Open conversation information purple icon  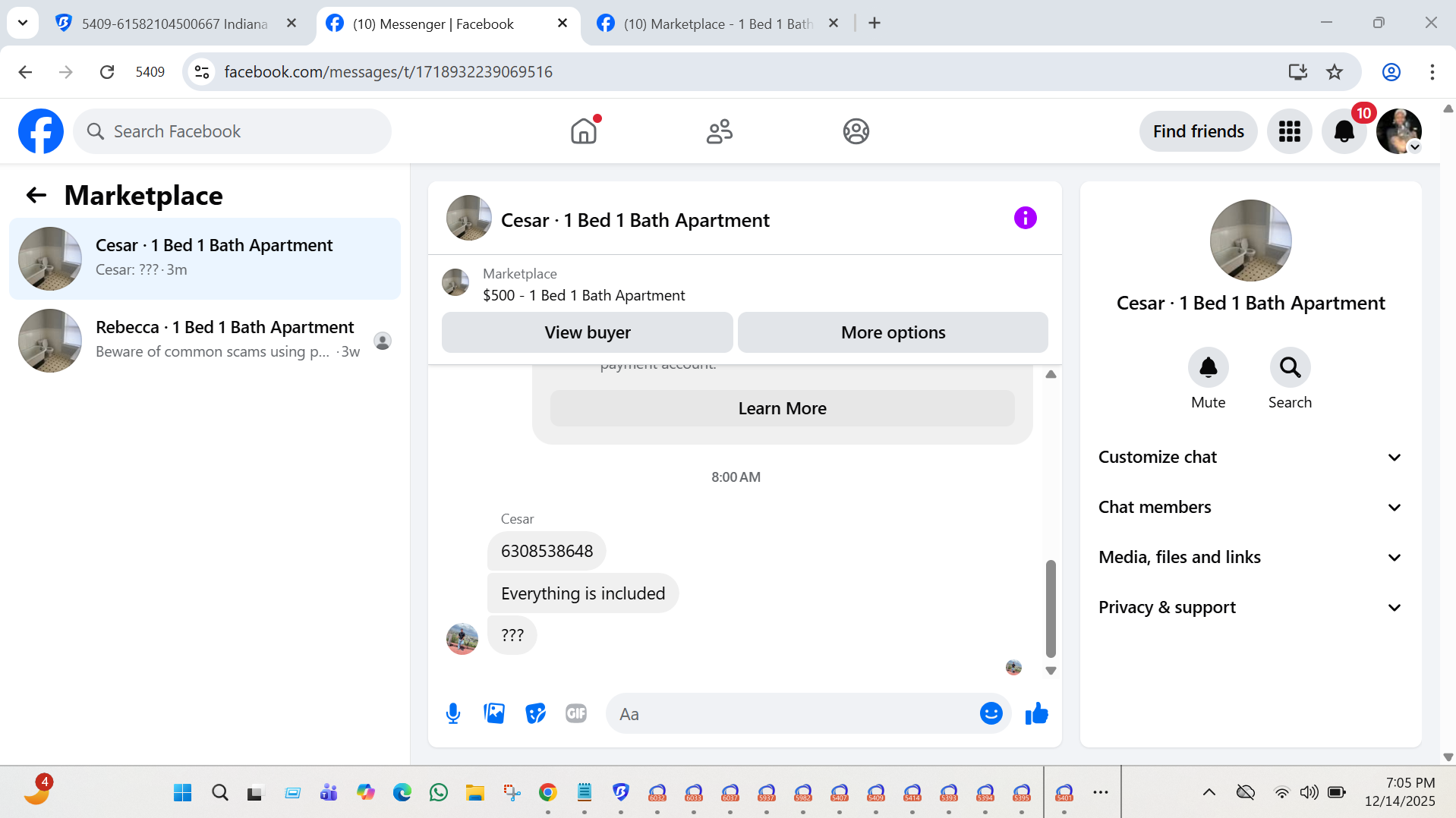tap(1025, 219)
